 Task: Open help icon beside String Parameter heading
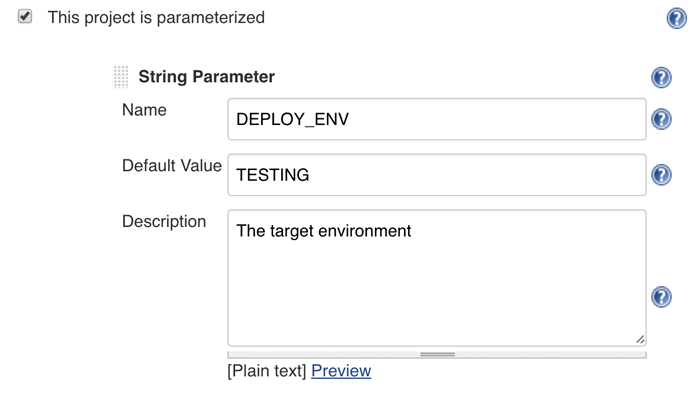(x=661, y=77)
